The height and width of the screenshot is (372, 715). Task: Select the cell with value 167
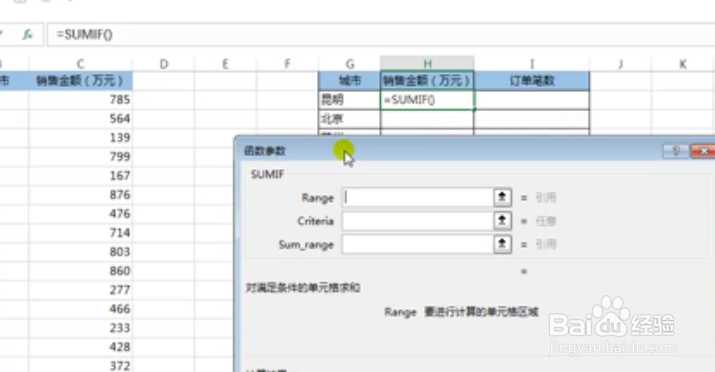click(x=80, y=176)
